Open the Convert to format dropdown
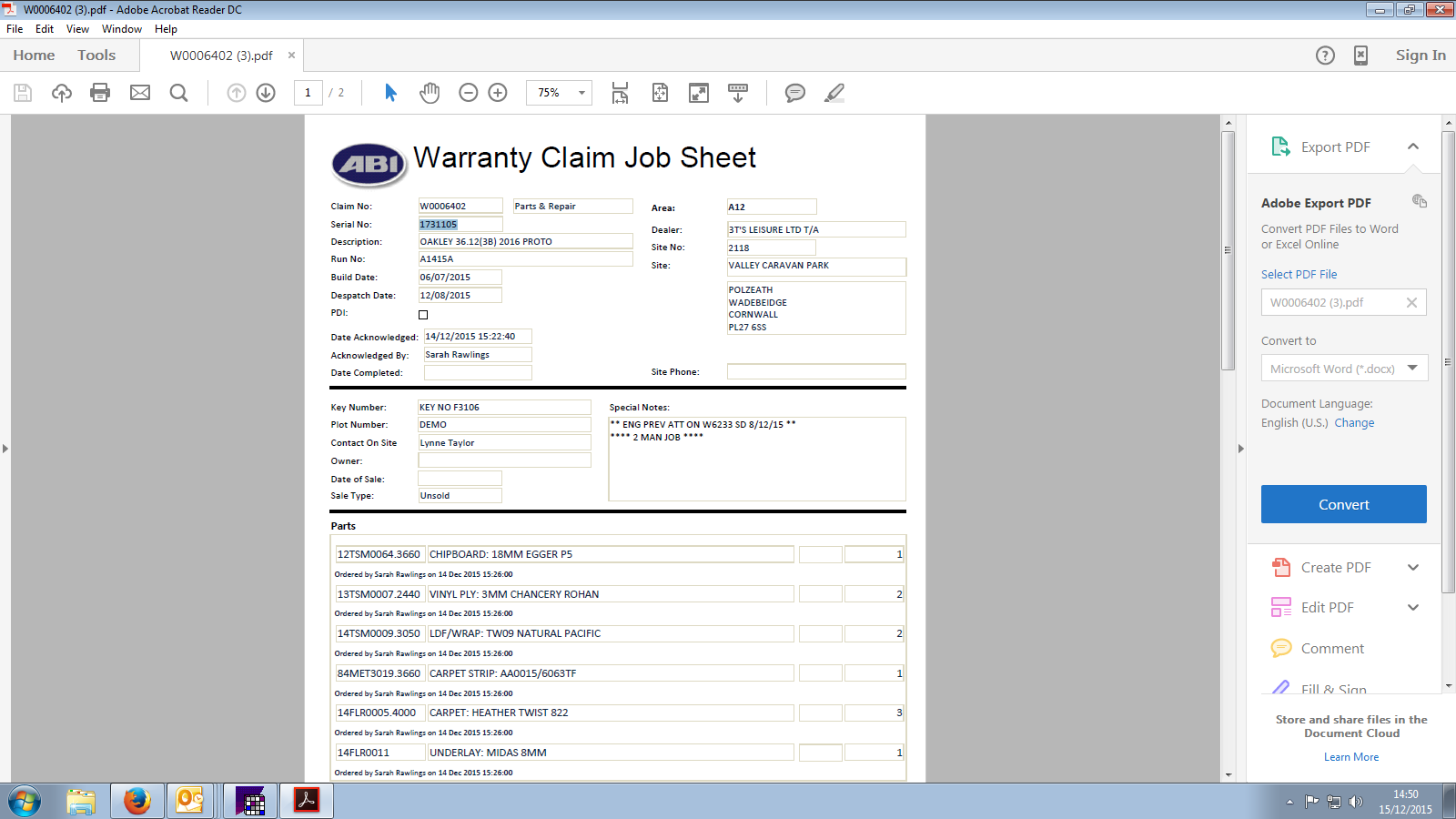Image resolution: width=1456 pixels, height=819 pixels. click(x=1344, y=369)
